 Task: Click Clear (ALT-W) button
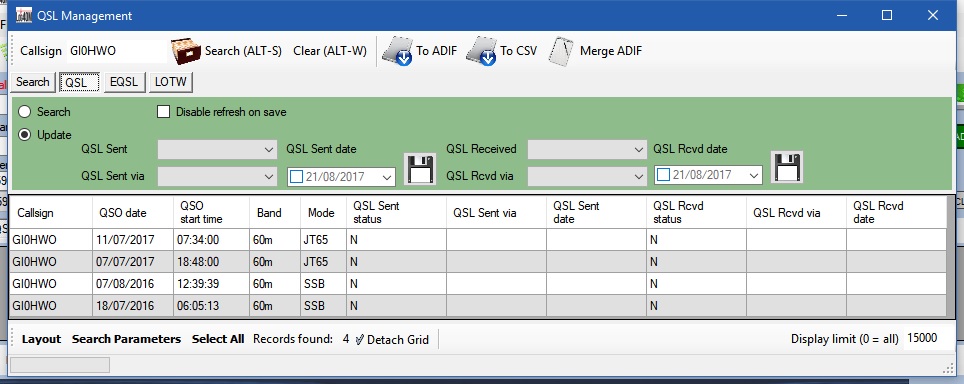point(330,51)
